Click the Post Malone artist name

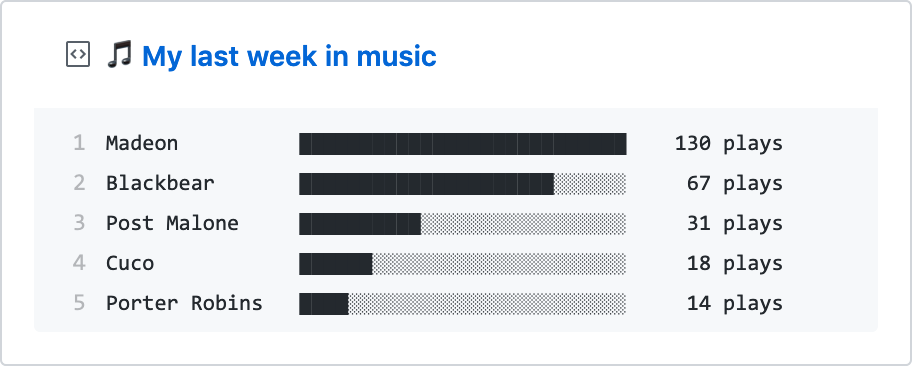click(172, 223)
